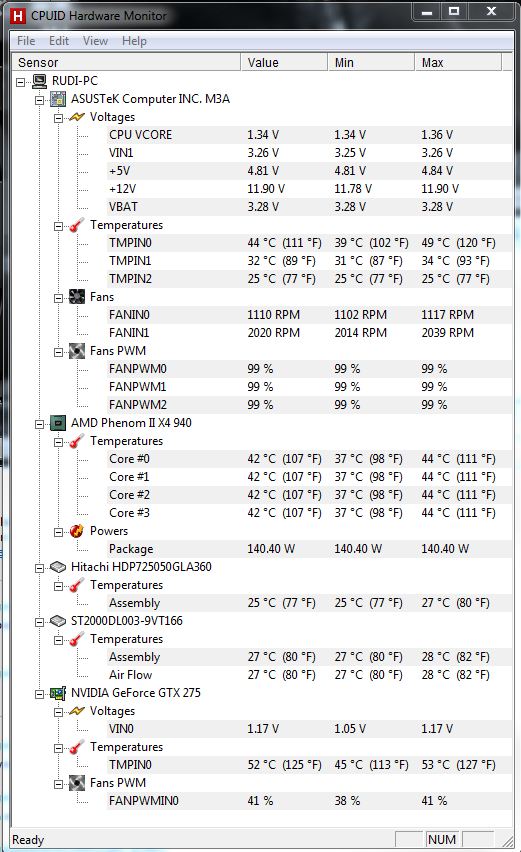The image size is (521, 852).
Task: Open the View menu
Action: 95,41
